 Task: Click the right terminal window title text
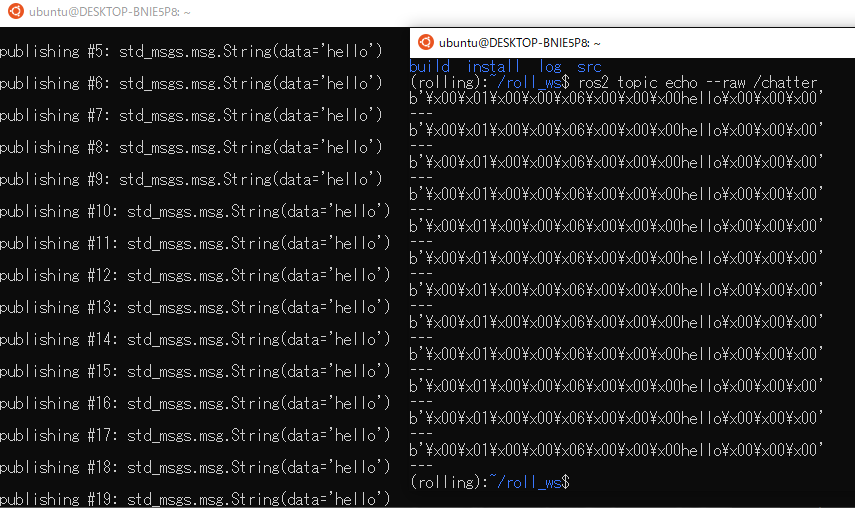coord(520,43)
